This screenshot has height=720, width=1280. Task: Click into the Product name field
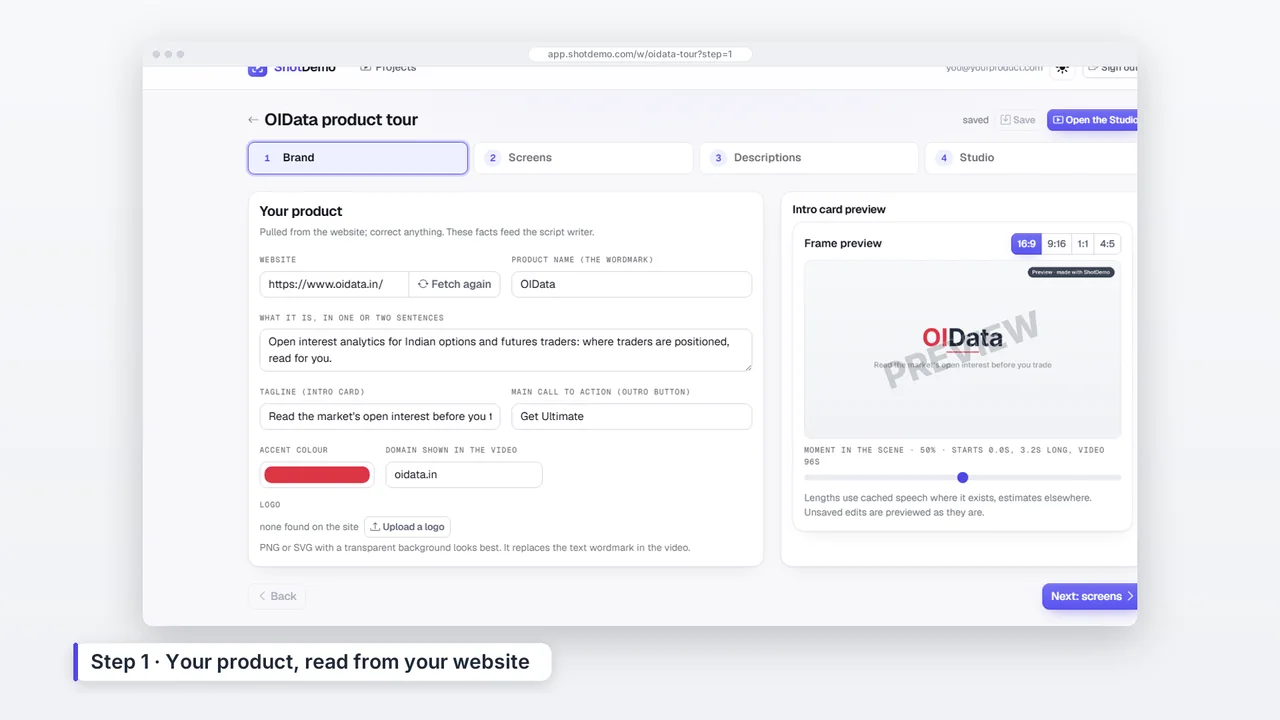(631, 284)
